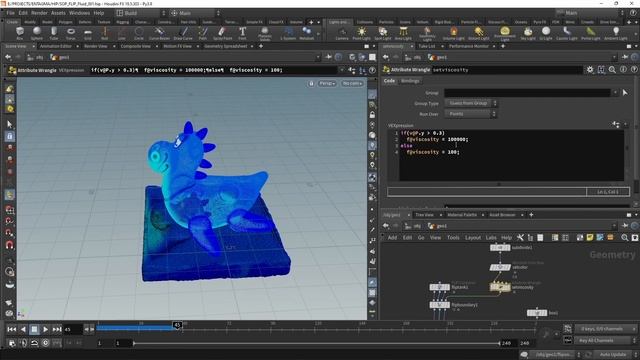Click the network editor search magnifier
Screen dimensions: 640x360
[x=624, y=237]
